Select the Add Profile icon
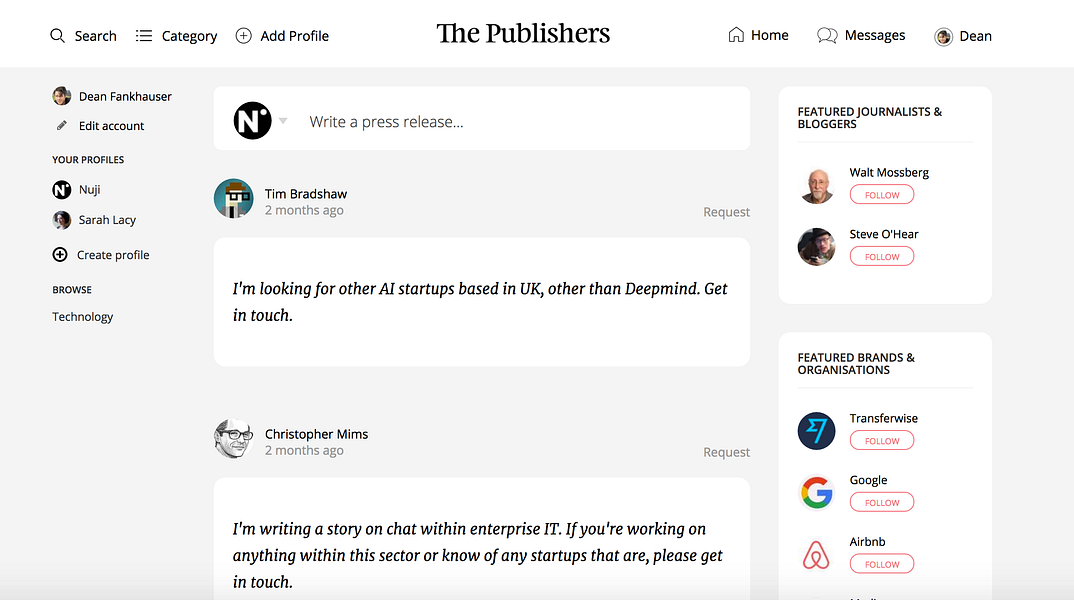The height and width of the screenshot is (600, 1074). tap(243, 35)
